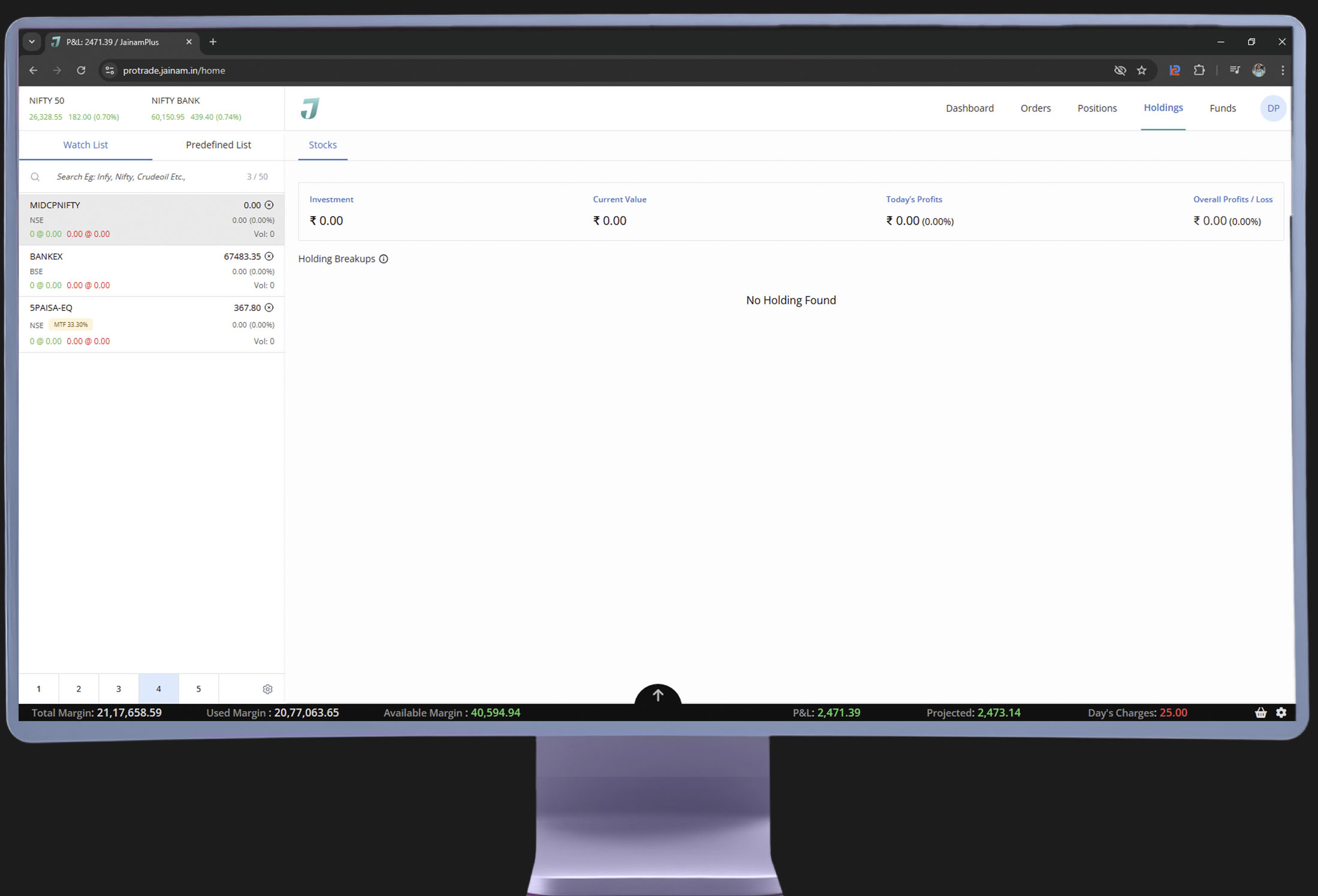Click the crossed-eye icon in address bar
This screenshot has width=1318, height=896.
(1119, 71)
